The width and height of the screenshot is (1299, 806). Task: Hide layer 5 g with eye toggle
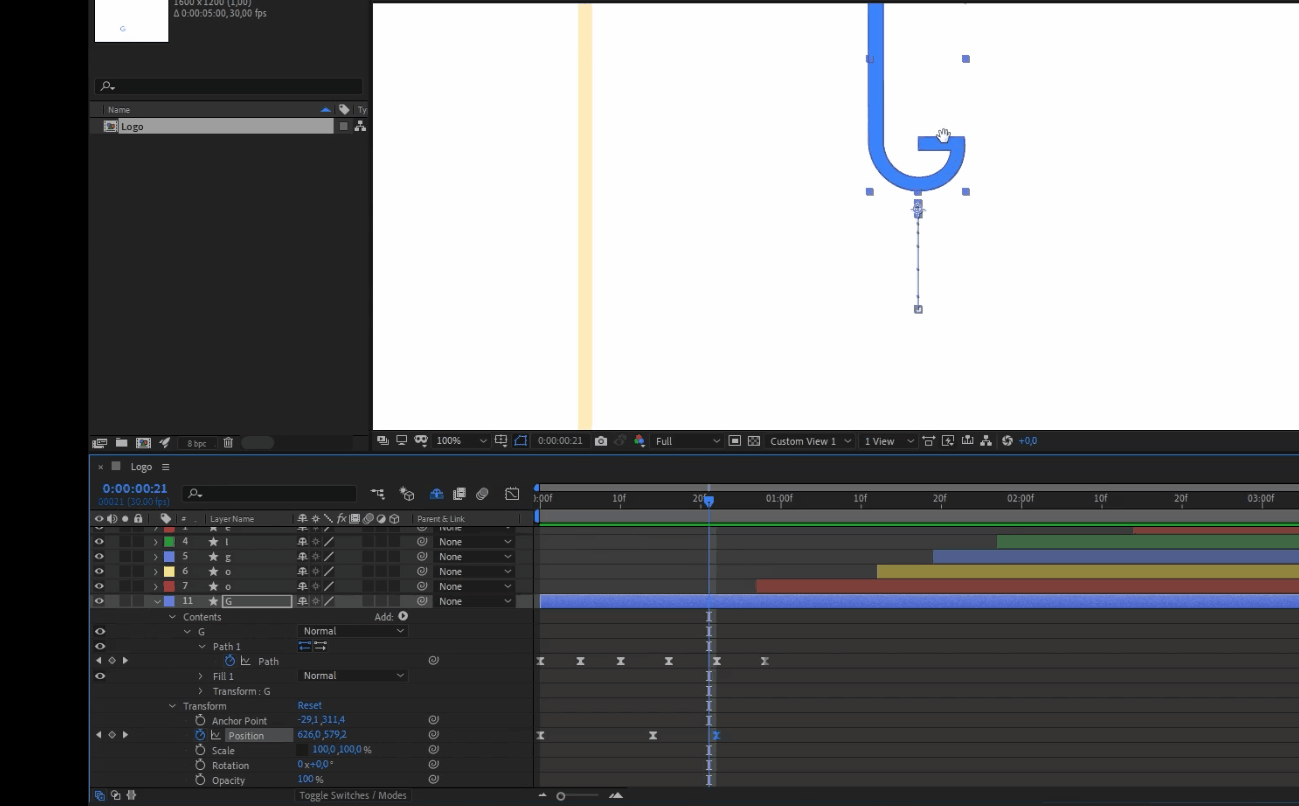[x=99, y=557]
